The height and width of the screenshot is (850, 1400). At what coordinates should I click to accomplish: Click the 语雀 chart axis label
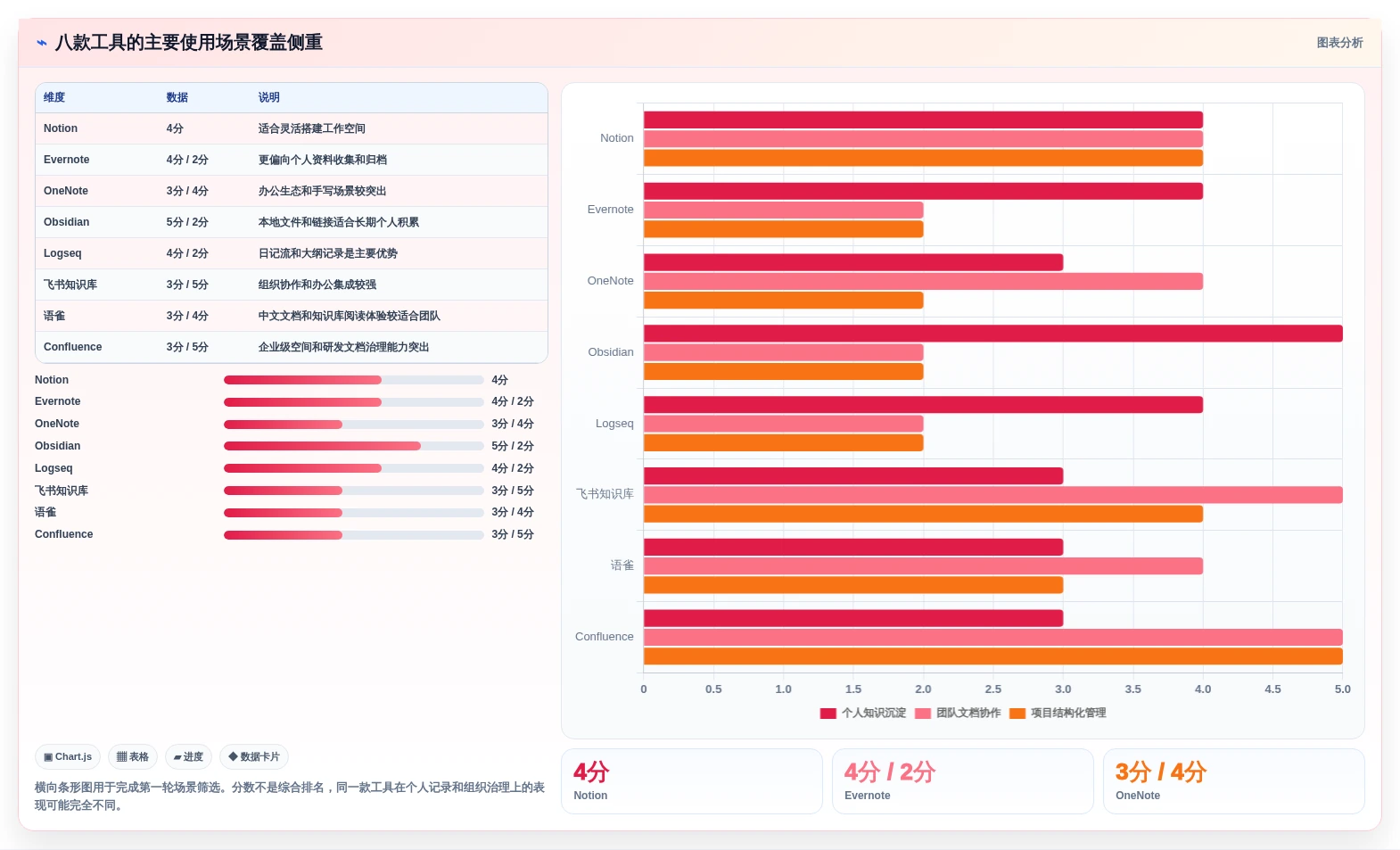pos(622,565)
